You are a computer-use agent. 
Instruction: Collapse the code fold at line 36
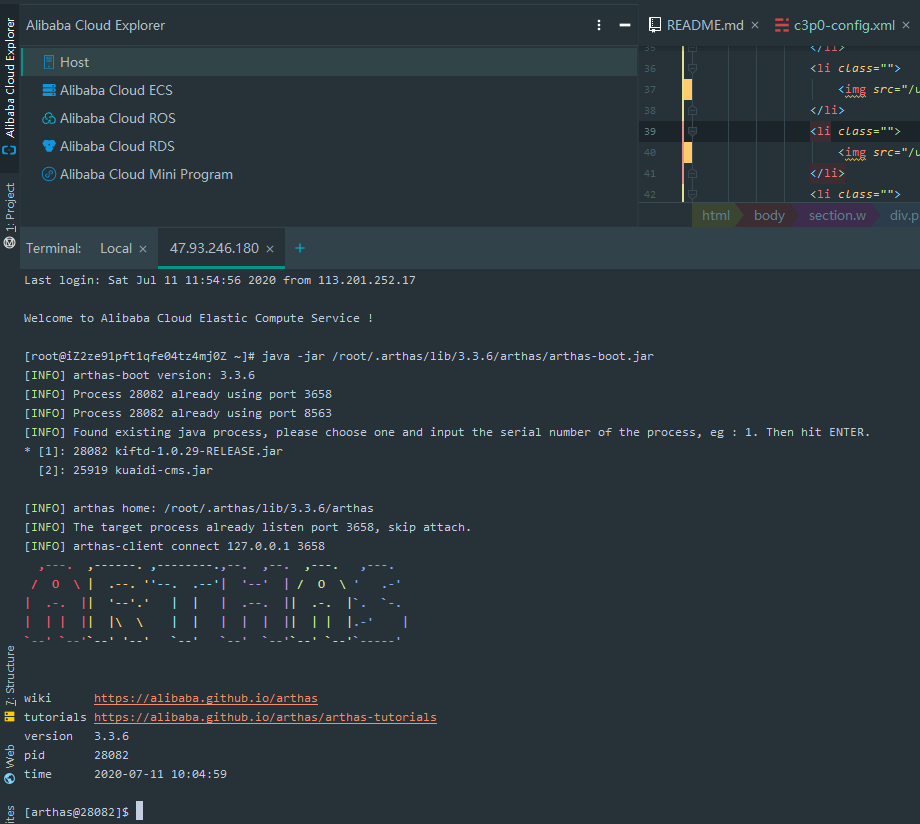coord(691,68)
